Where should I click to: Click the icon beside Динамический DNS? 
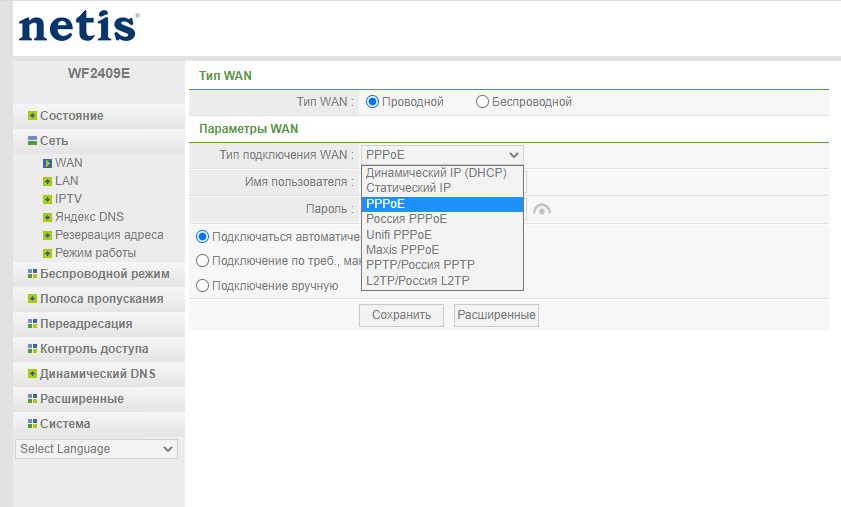pos(32,374)
